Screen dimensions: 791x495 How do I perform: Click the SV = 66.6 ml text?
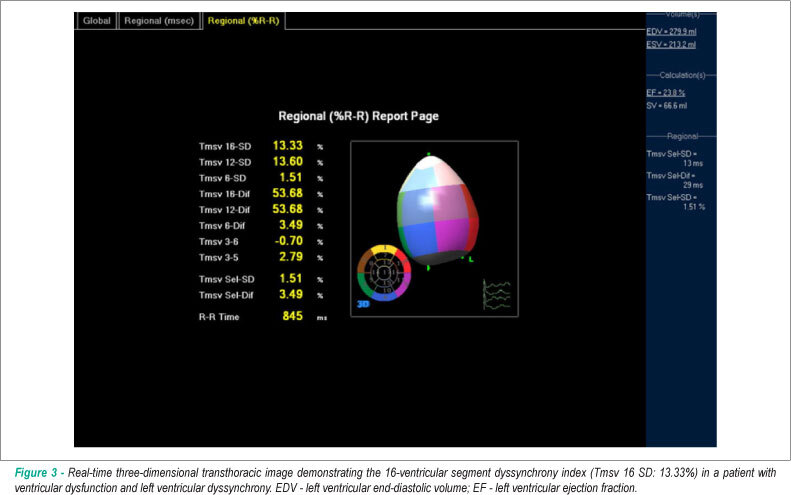666,105
